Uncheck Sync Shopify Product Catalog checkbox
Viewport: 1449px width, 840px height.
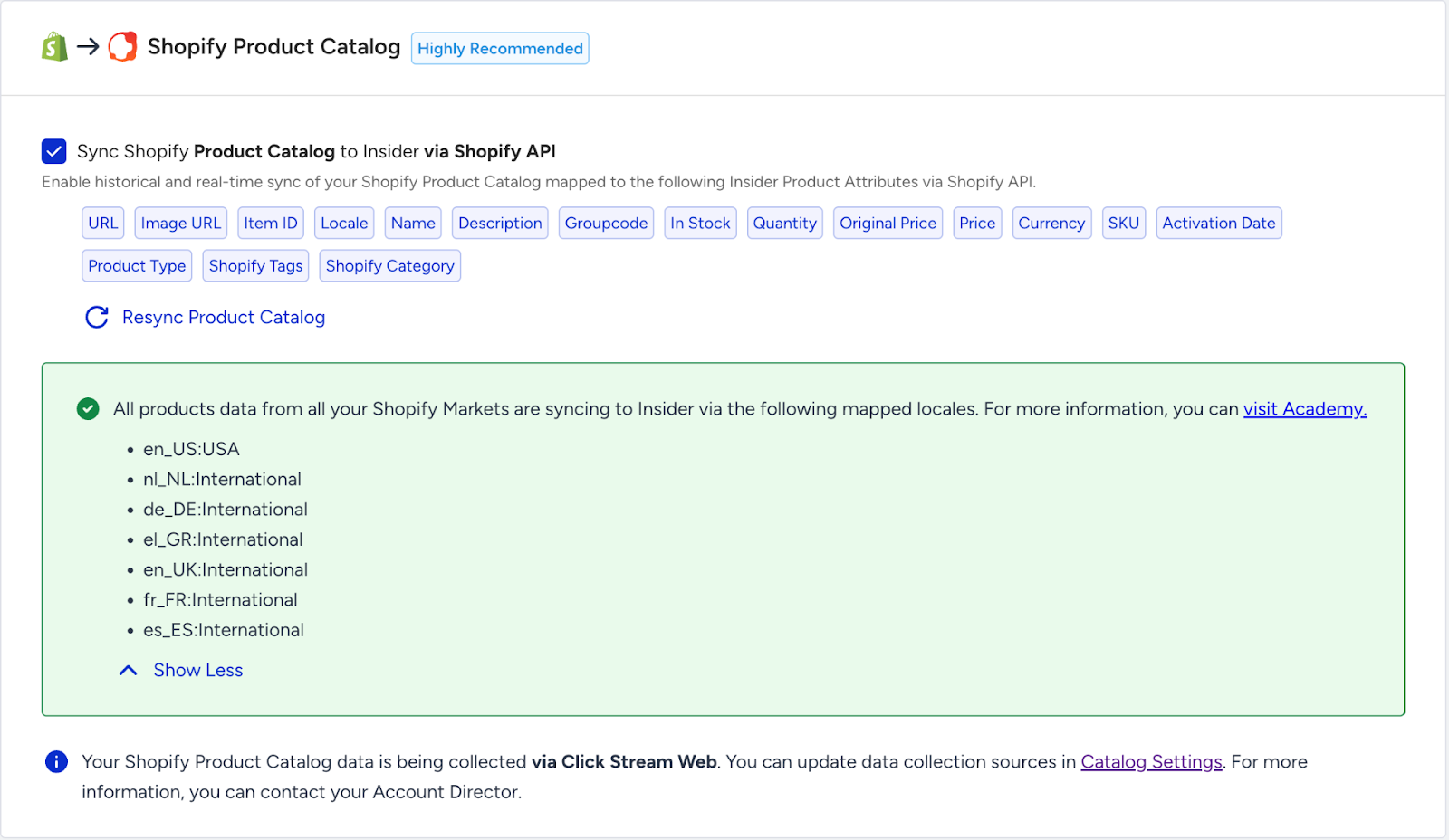[54, 151]
